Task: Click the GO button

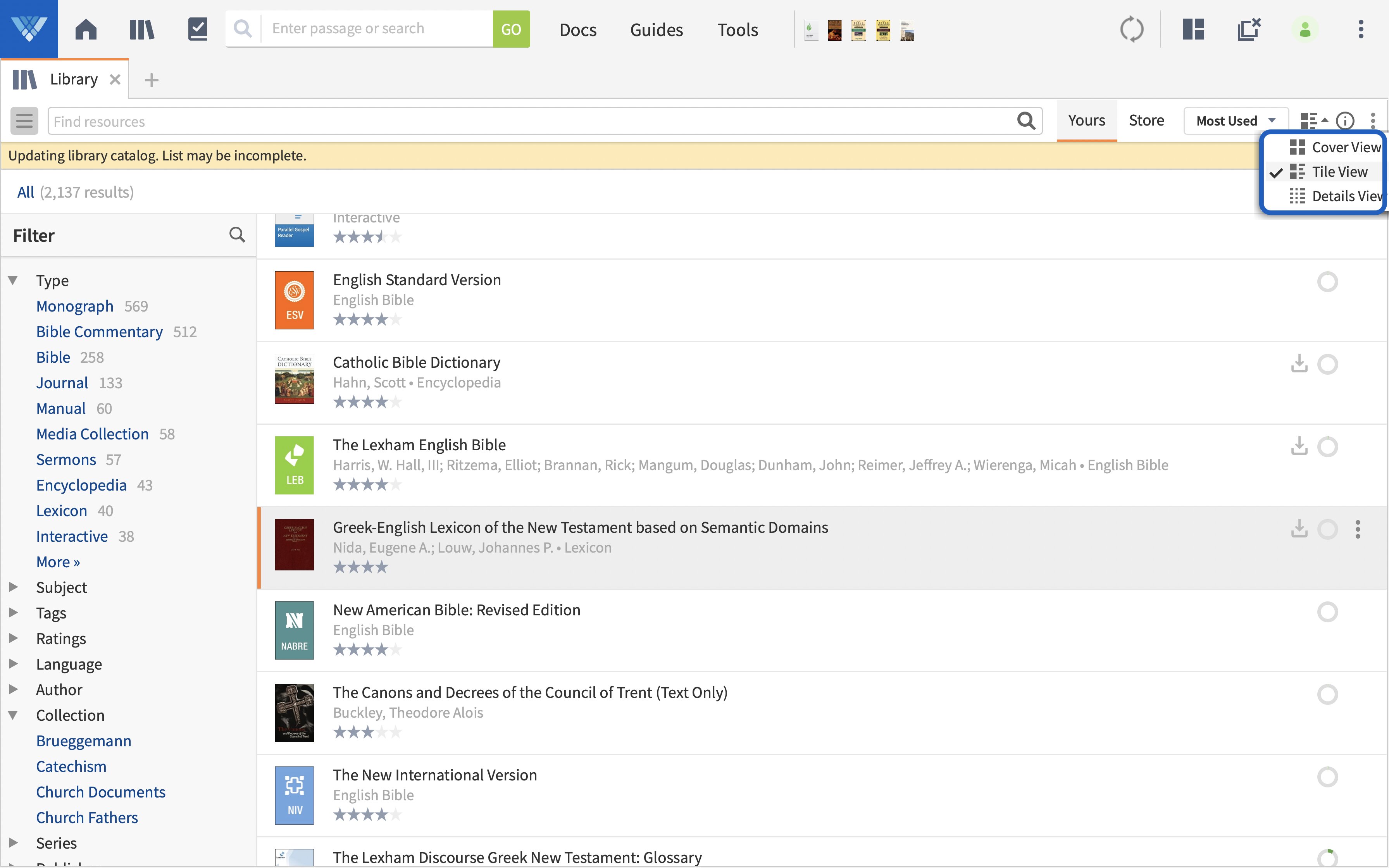Action: [x=511, y=29]
